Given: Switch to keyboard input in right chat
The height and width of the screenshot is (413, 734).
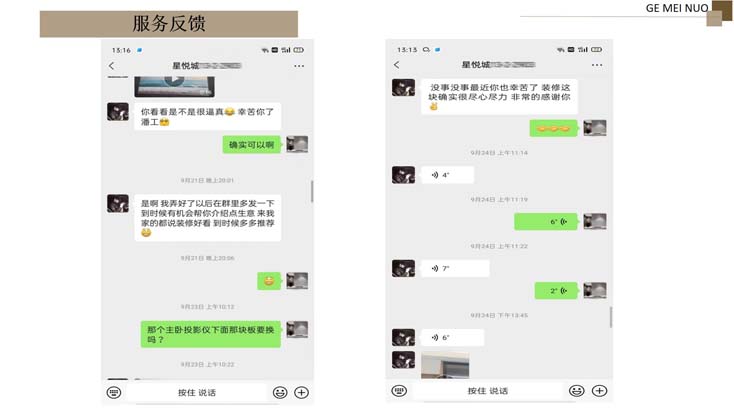Looking at the screenshot, I should 399,391.
